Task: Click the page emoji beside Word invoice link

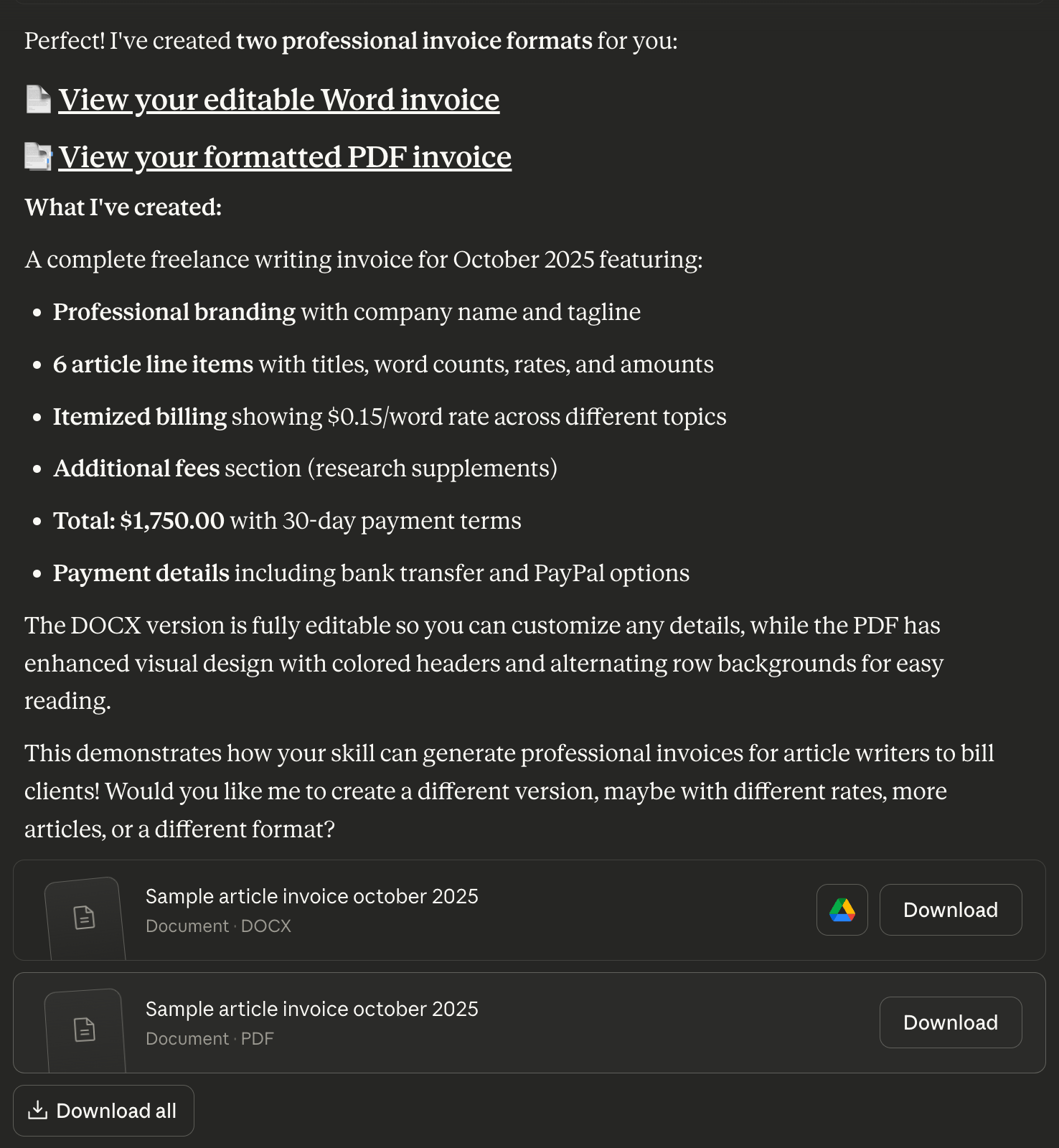Action: tap(38, 100)
